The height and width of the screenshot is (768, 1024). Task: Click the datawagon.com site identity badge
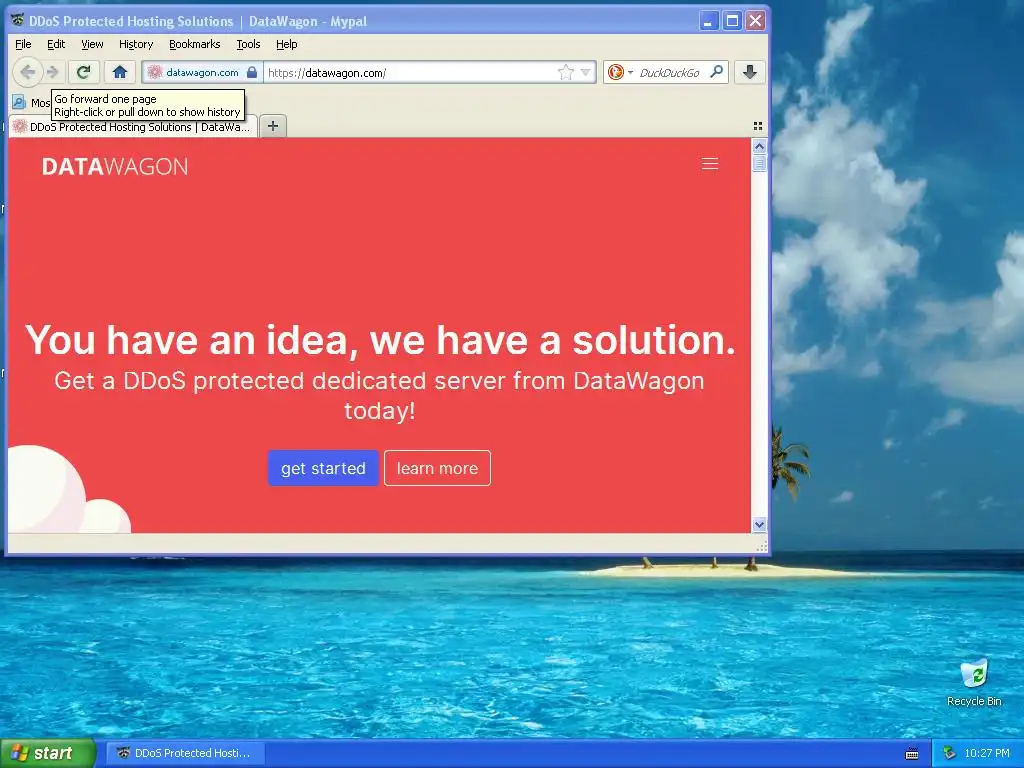[202, 72]
